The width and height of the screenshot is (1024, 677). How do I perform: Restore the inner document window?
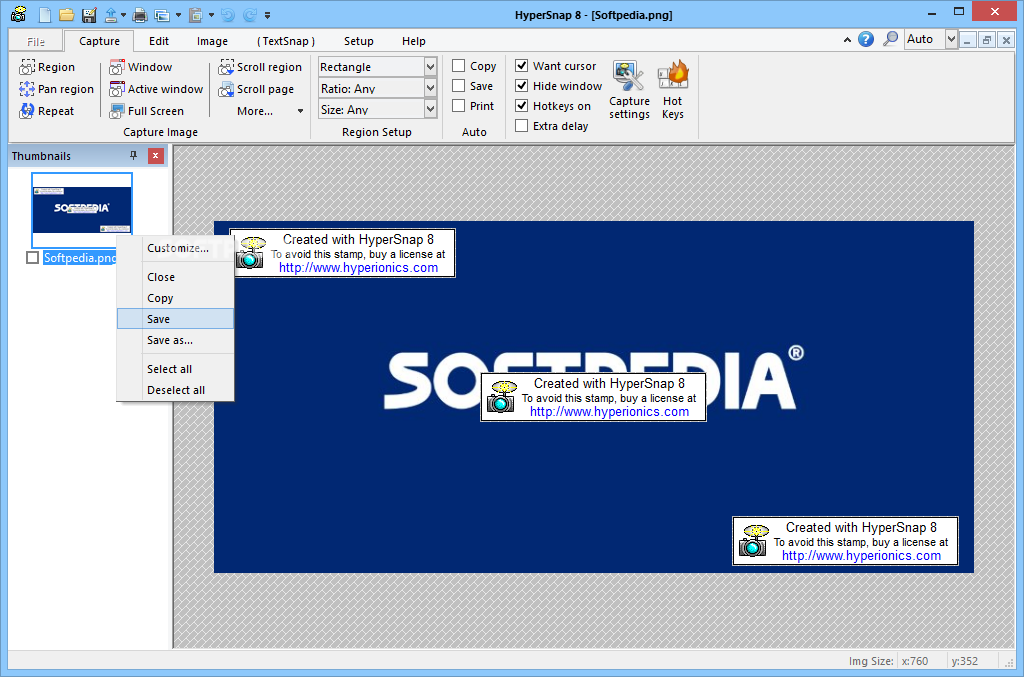(987, 40)
